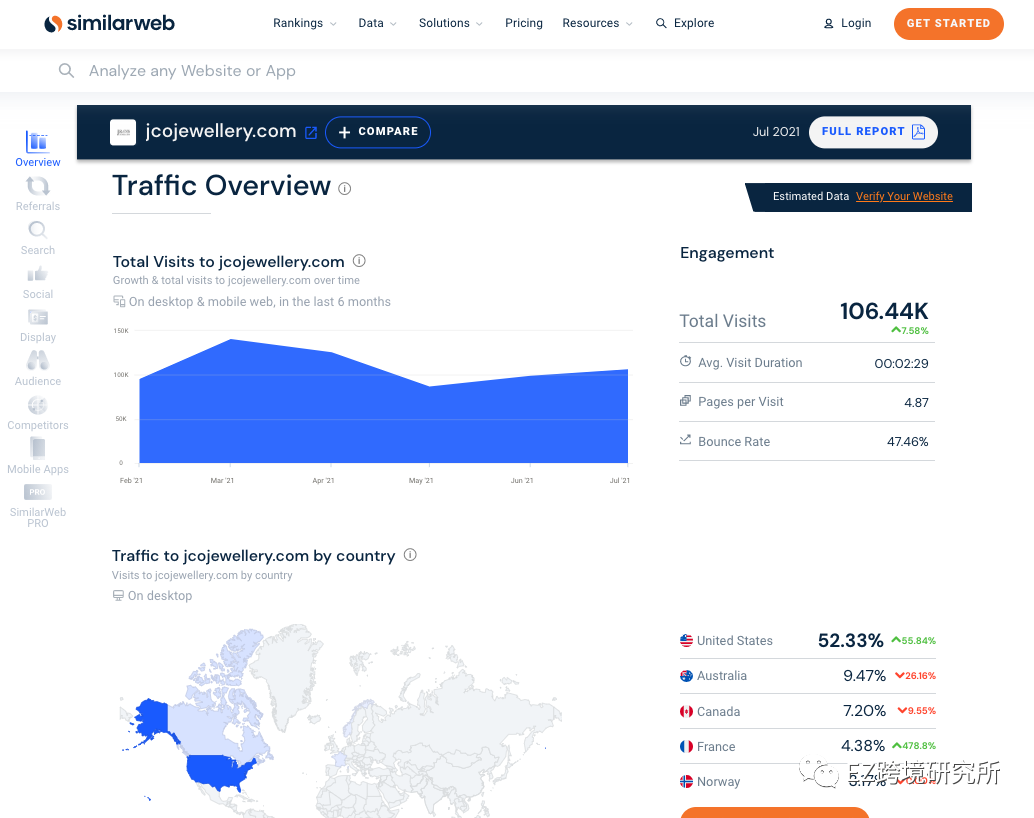The image size is (1034, 818).
Task: Click the search magnifier icon
Action: [66, 71]
